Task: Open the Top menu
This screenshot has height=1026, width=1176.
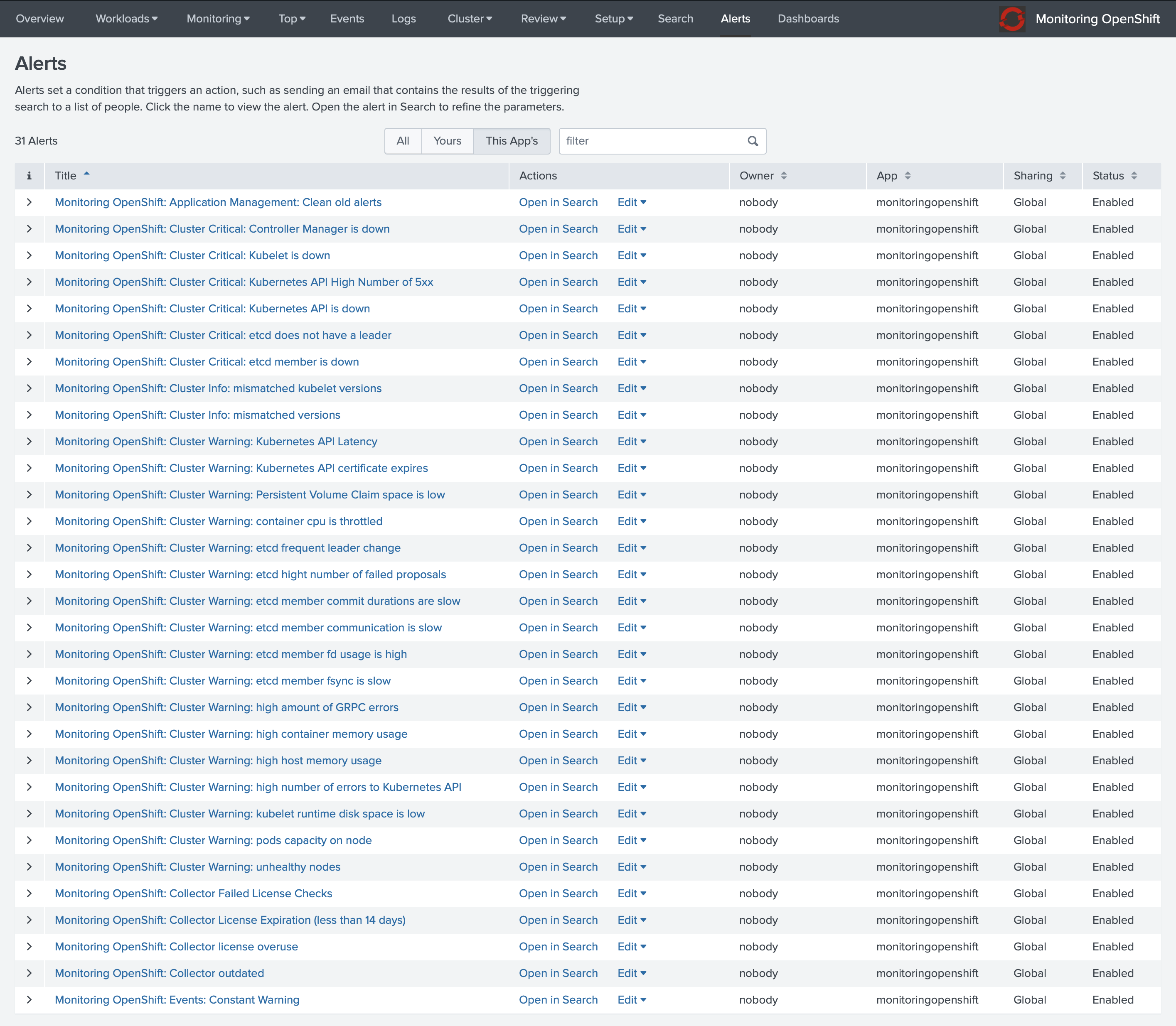Action: [x=292, y=19]
